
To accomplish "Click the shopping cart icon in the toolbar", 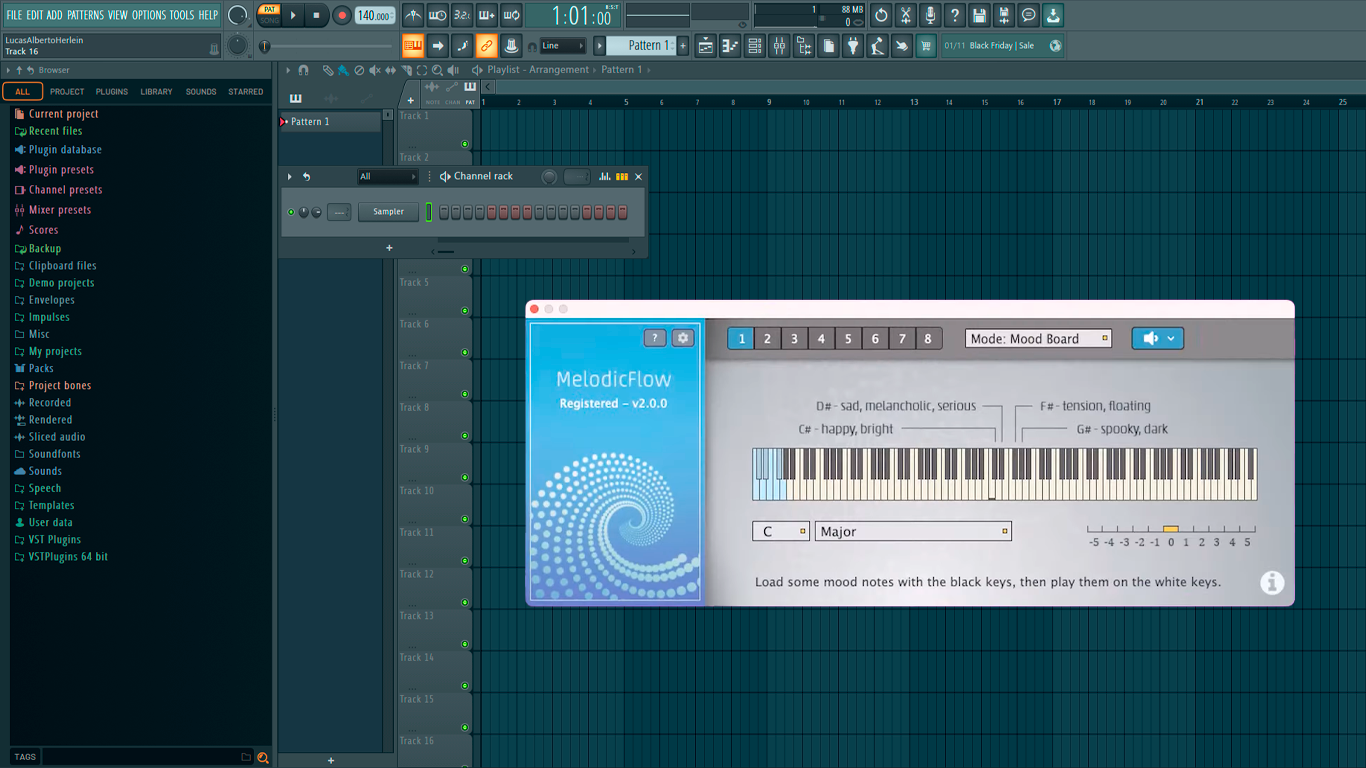I will tap(926, 46).
